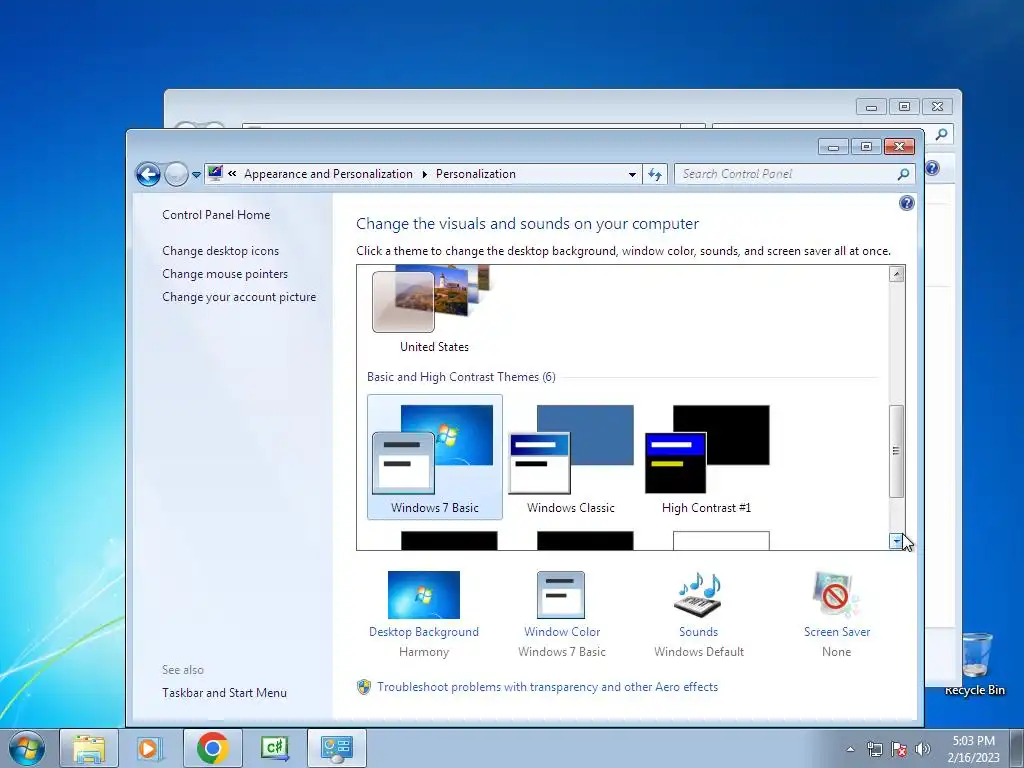Click the network tray icon
This screenshot has height=768, width=1024.
874,749
